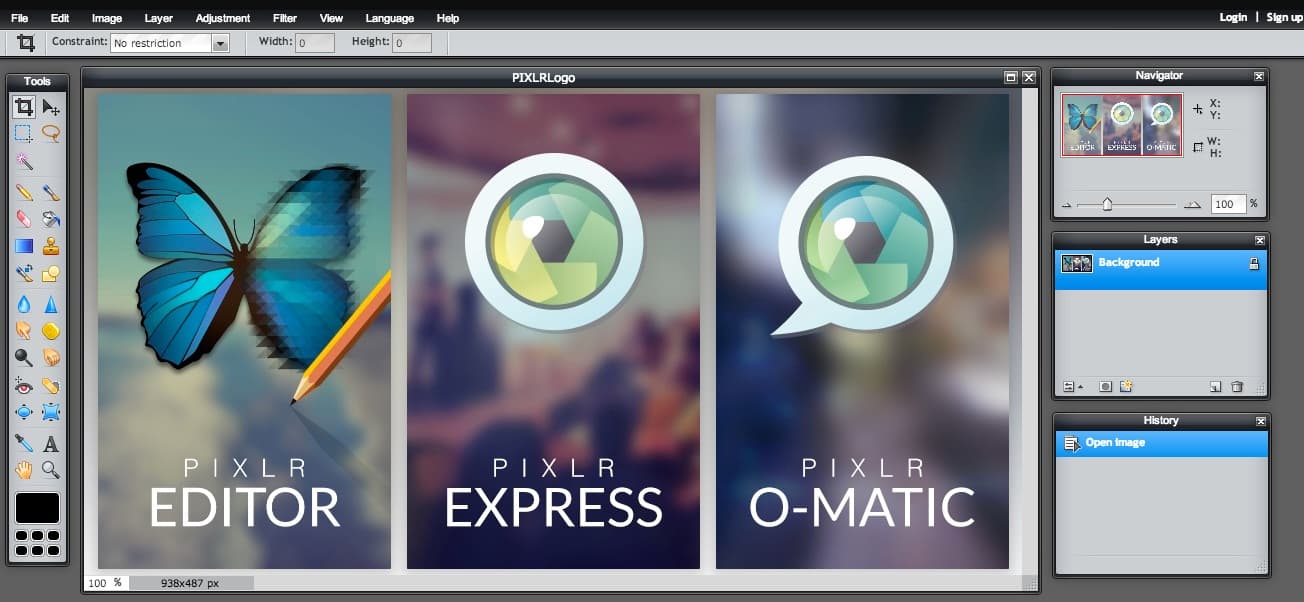Choose the Hand pan tool

[x=24, y=470]
